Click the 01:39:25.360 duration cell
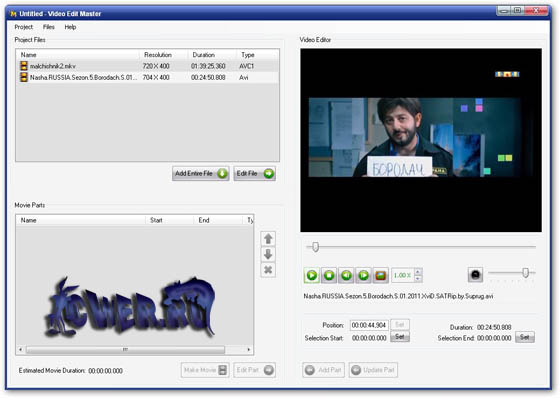 [208, 66]
